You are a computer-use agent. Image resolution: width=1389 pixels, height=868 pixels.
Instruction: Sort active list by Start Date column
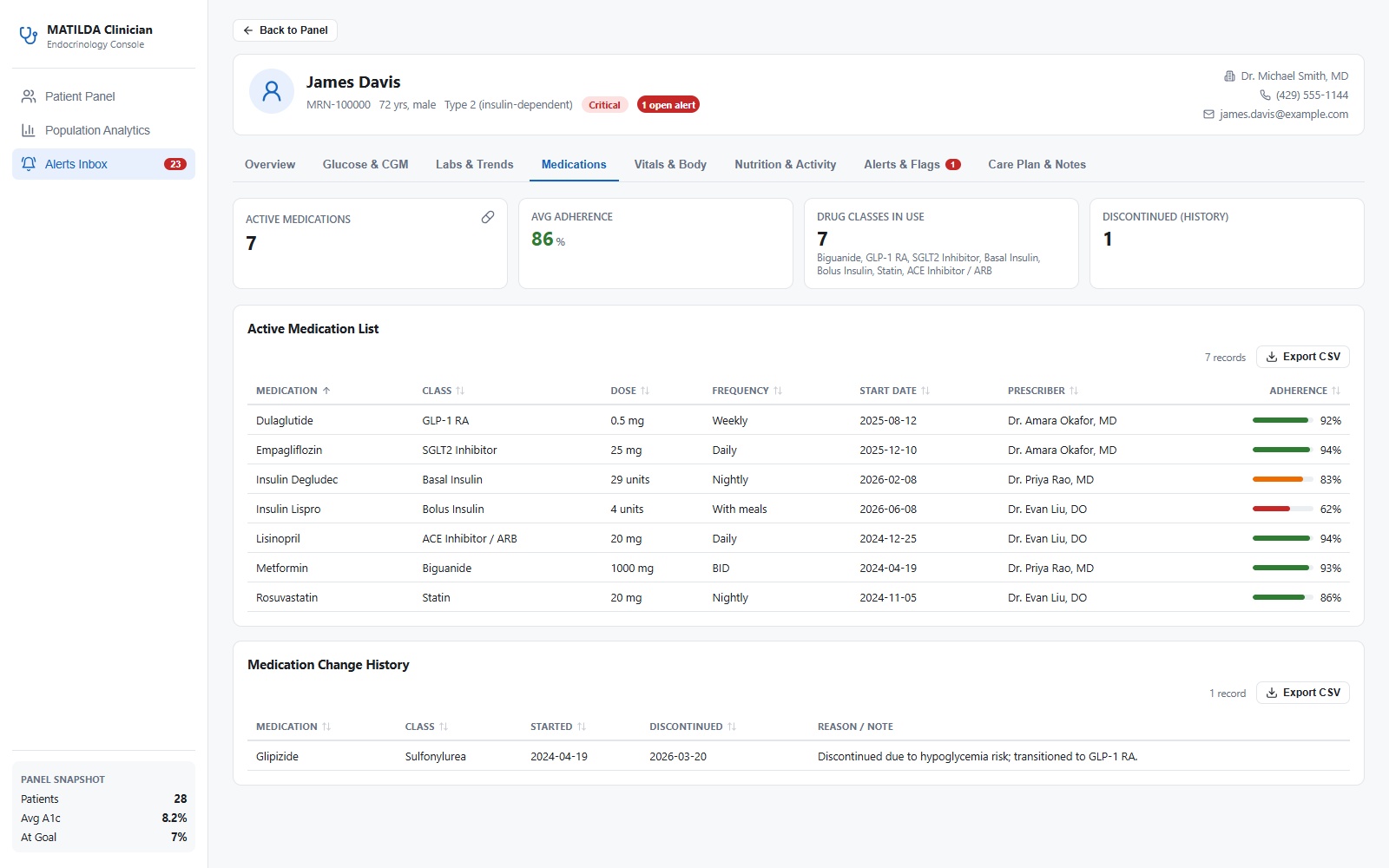coord(894,391)
